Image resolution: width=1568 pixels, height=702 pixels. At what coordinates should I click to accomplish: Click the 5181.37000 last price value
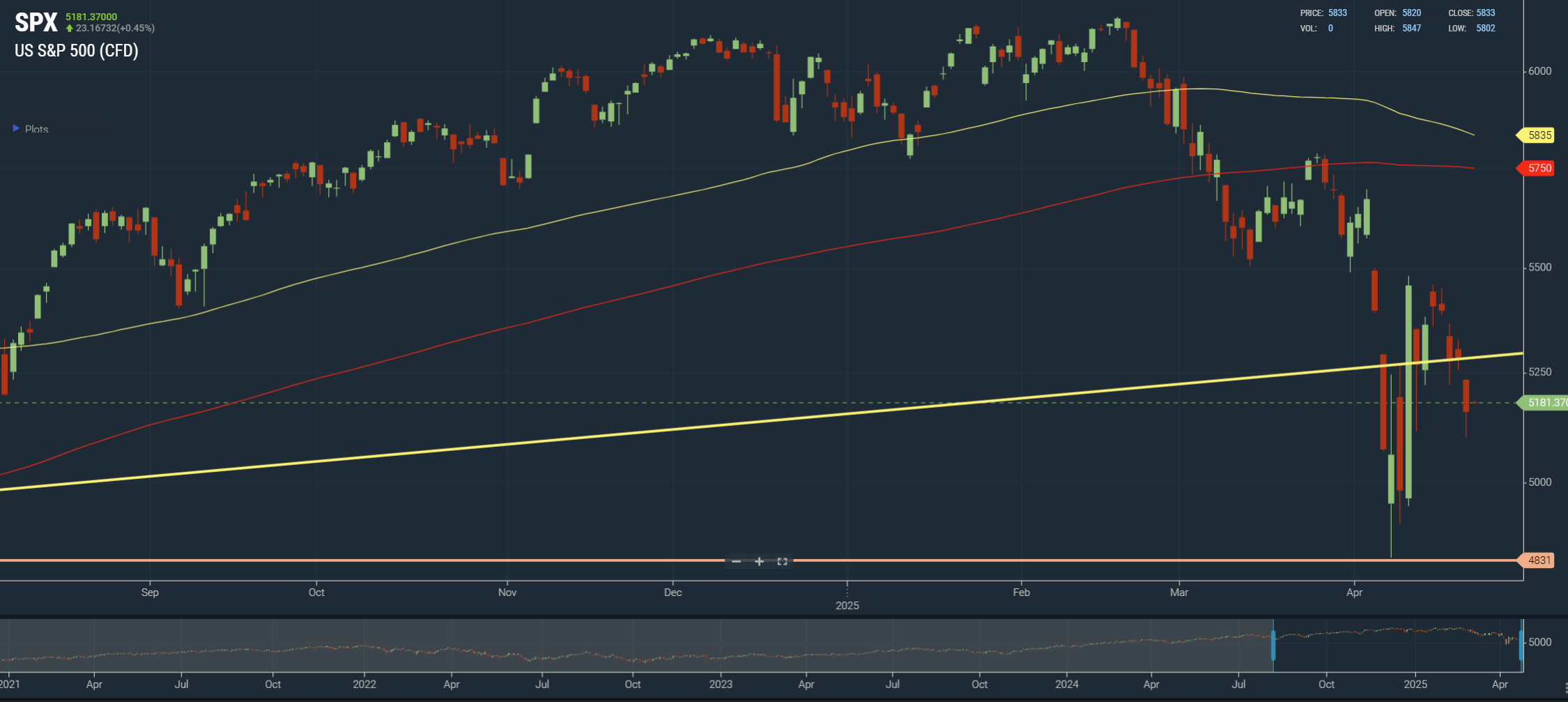[91, 17]
